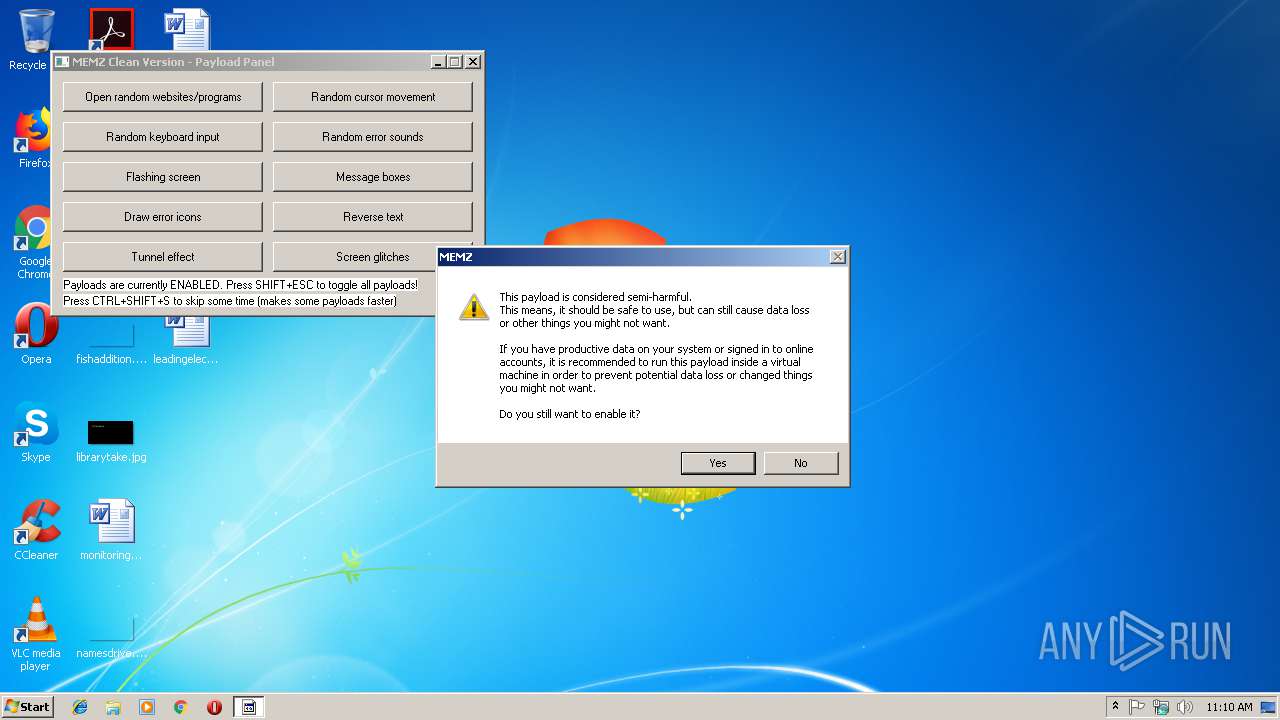Toggle the Random keyboard input payload
This screenshot has height=720, width=1280.
pos(163,137)
